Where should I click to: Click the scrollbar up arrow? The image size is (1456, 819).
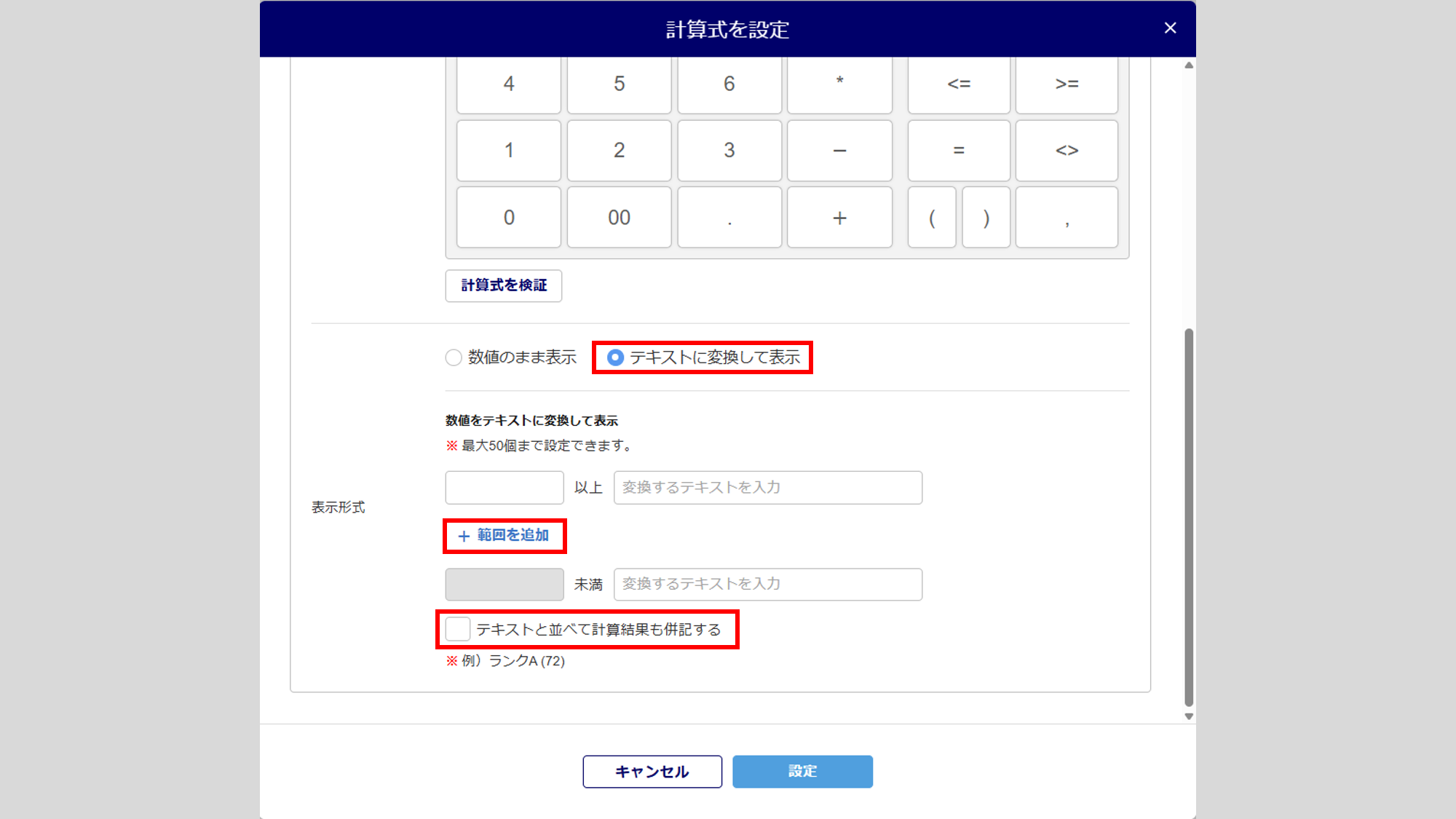click(x=1189, y=66)
